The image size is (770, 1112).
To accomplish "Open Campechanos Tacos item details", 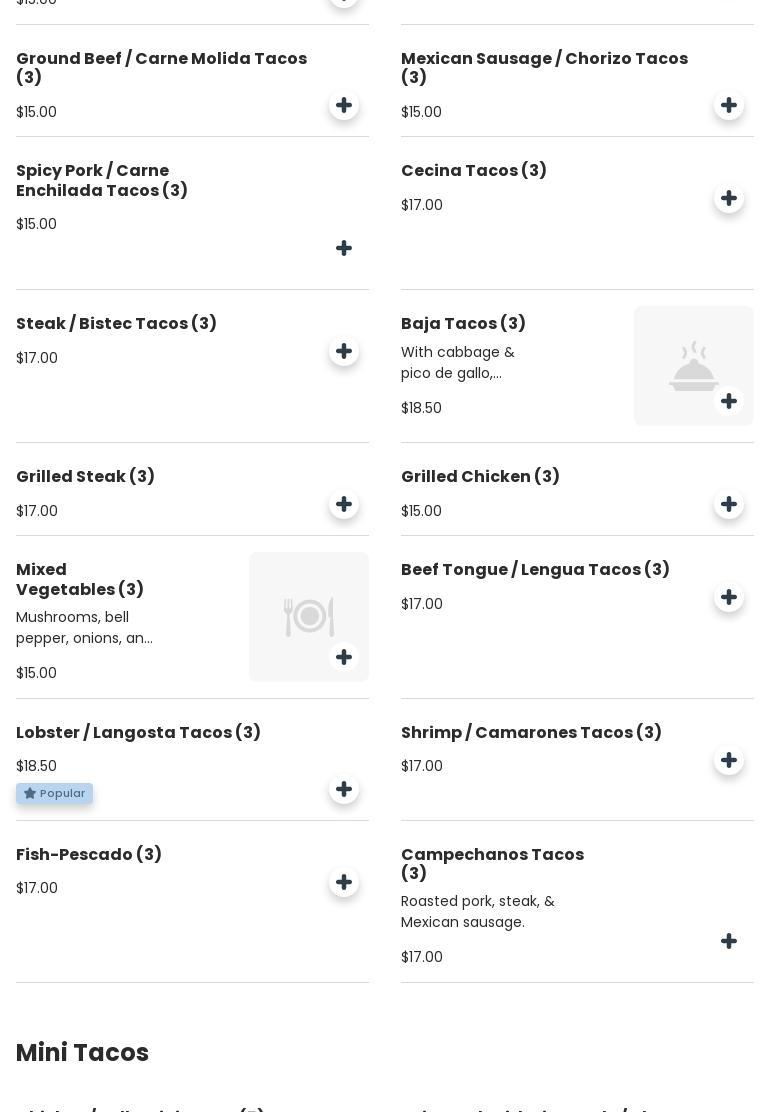I will (x=492, y=864).
